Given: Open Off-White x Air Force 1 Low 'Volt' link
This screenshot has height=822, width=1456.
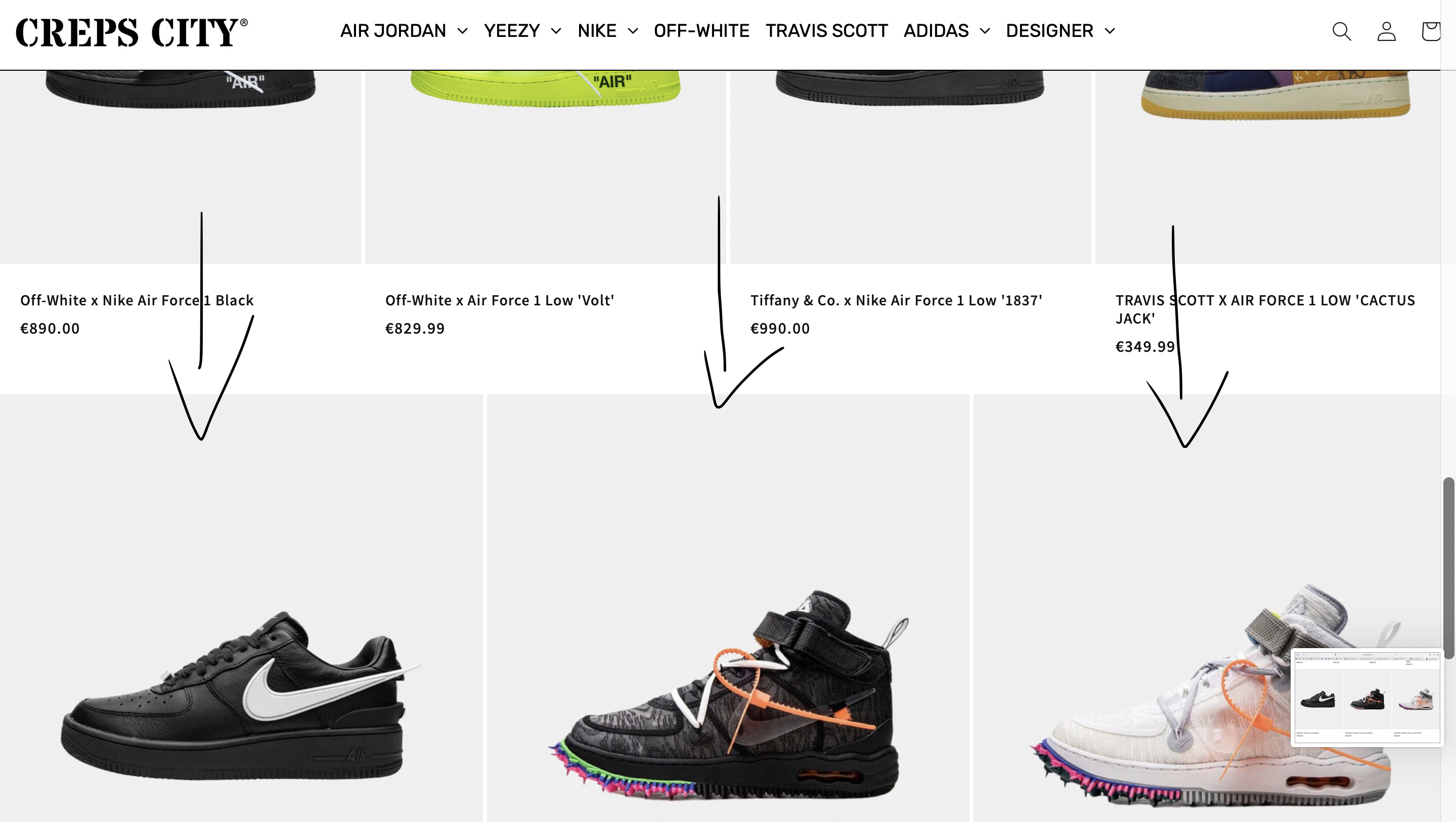Looking at the screenshot, I should 500,301.
